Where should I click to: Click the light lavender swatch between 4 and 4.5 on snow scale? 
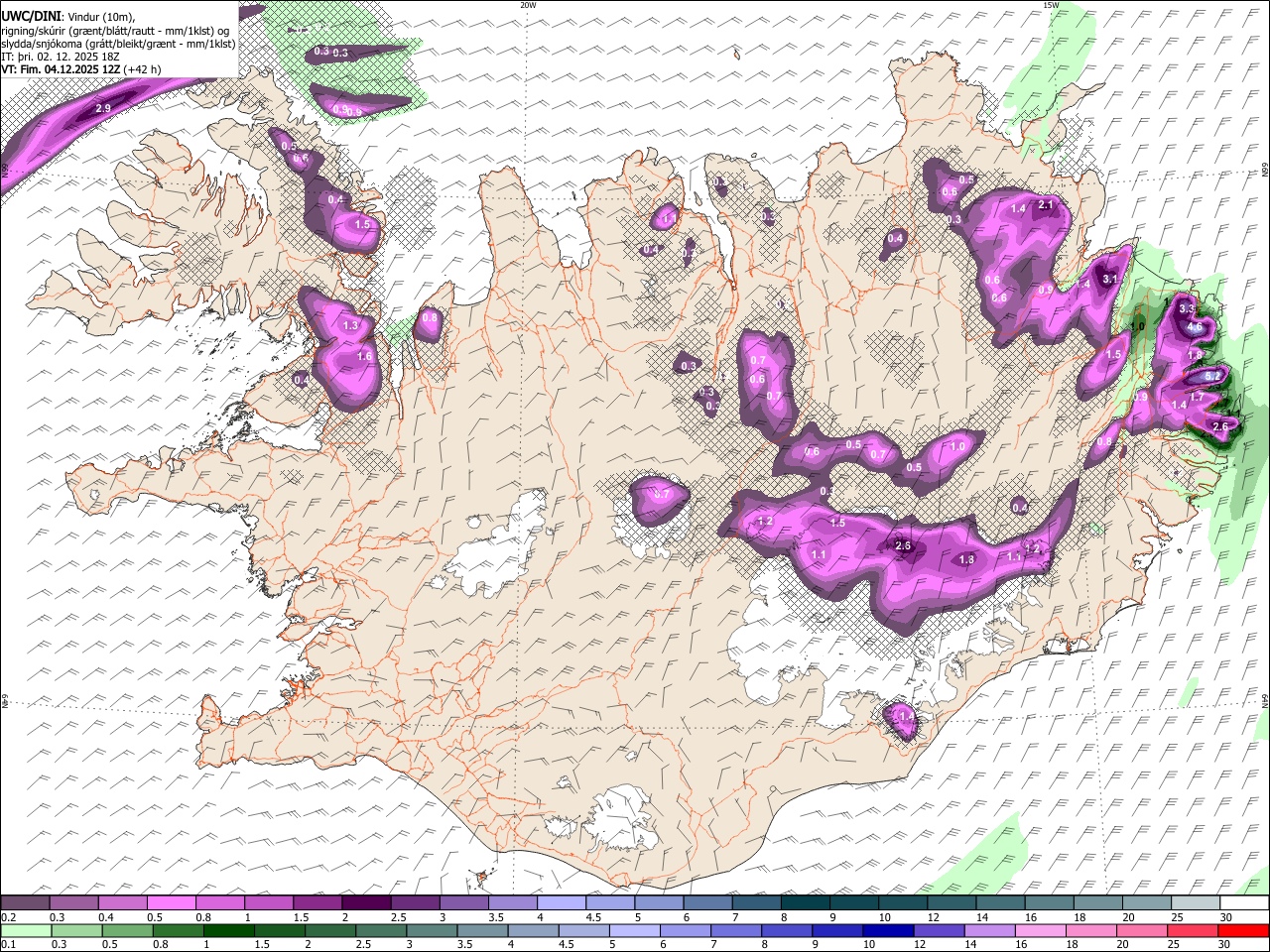(562, 903)
